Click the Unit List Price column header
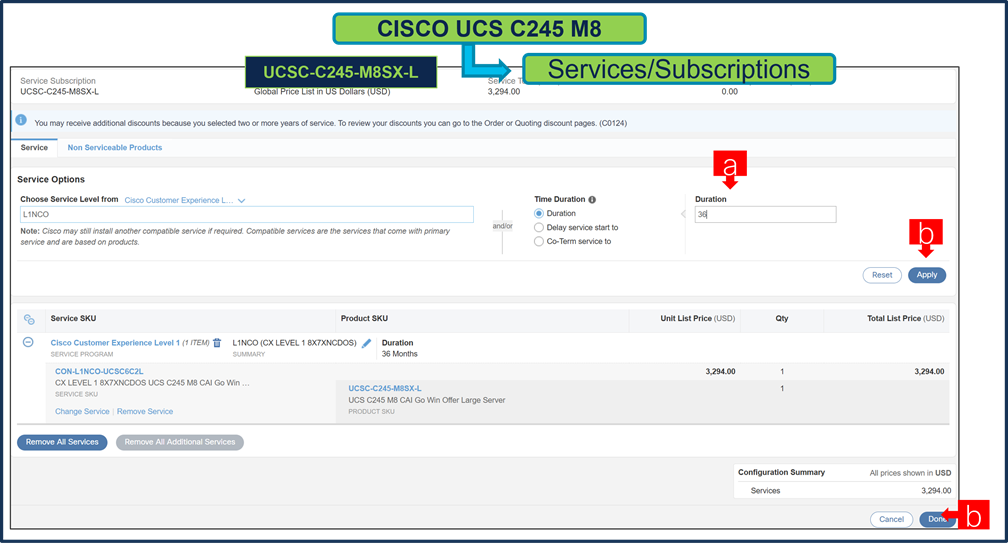The image size is (1008, 550). click(698, 319)
